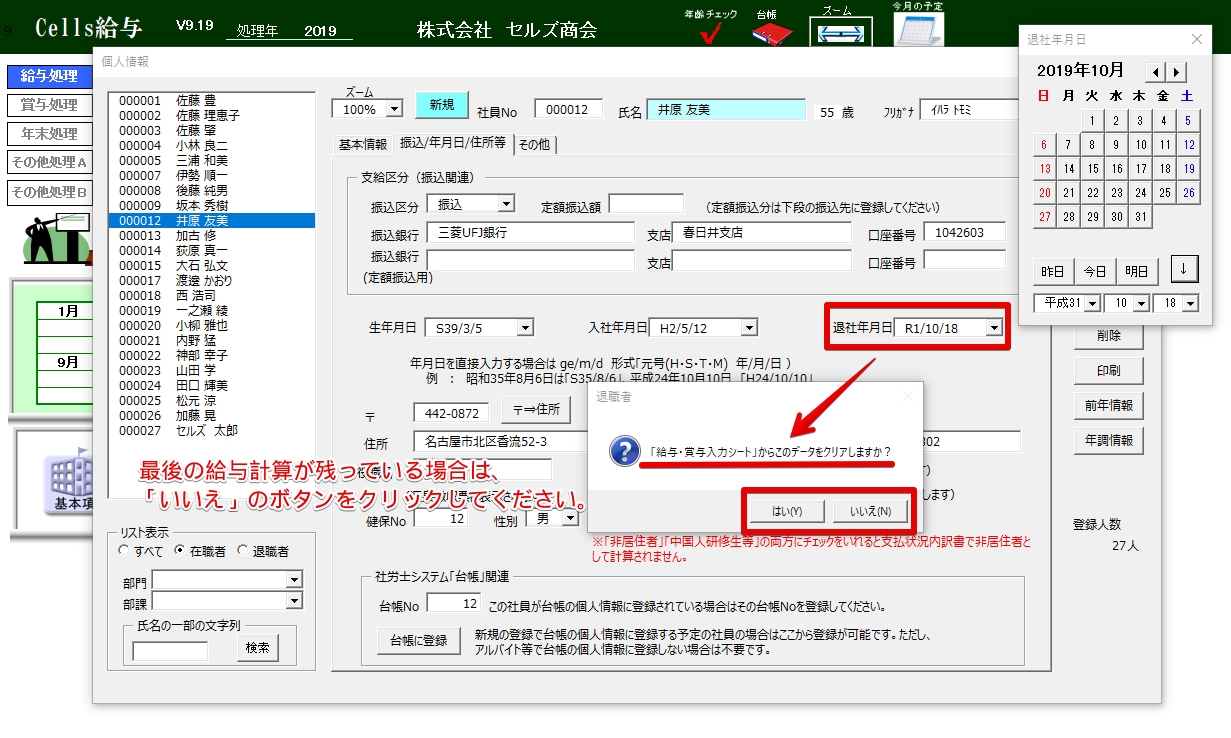Open その他処理A in the left menu
Image resolution: width=1231 pixels, height=738 pixels.
click(49, 162)
